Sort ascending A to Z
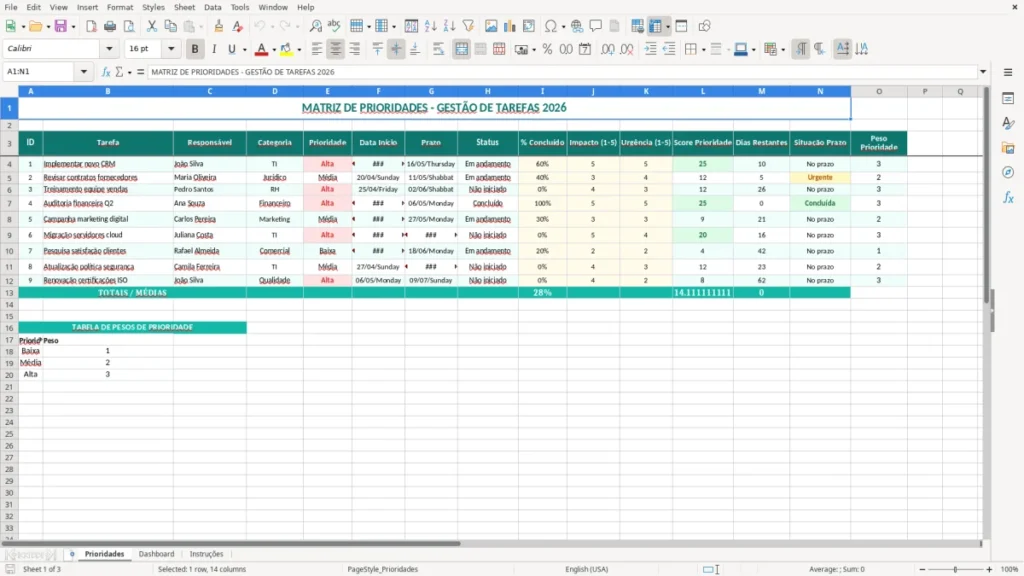Image resolution: width=1024 pixels, height=576 pixels. 430,26
